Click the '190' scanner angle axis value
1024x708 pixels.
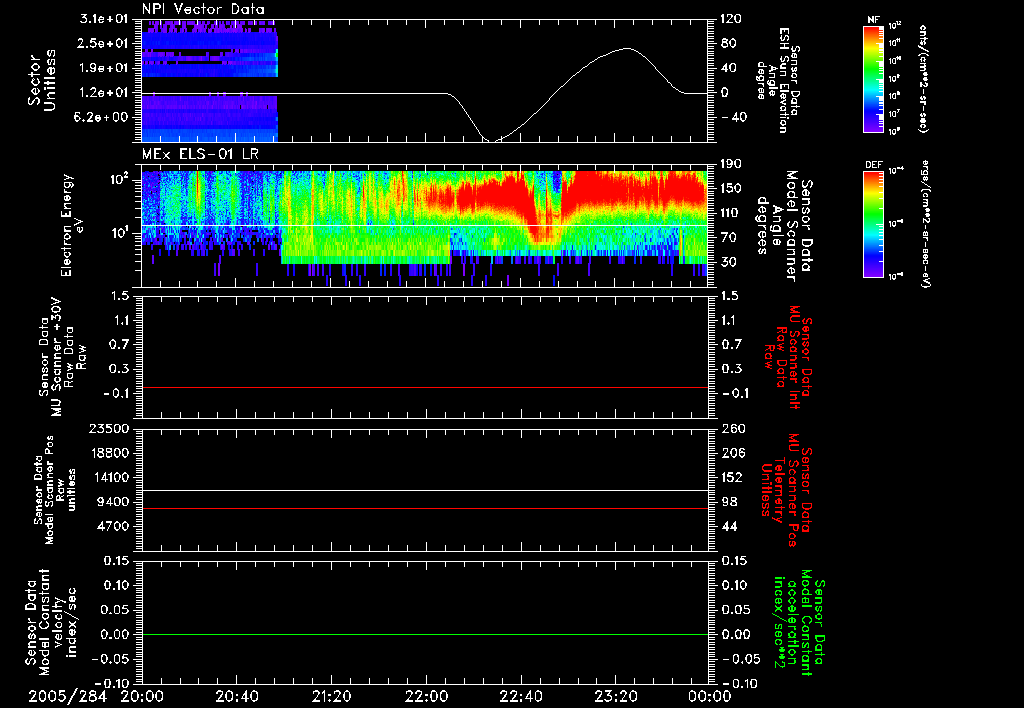[x=731, y=163]
